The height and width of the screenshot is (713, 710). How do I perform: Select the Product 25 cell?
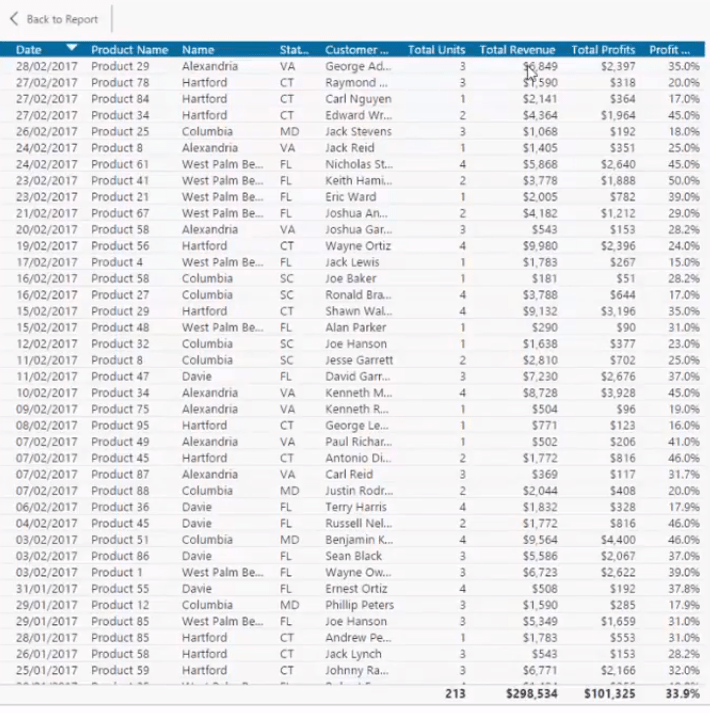tap(120, 132)
